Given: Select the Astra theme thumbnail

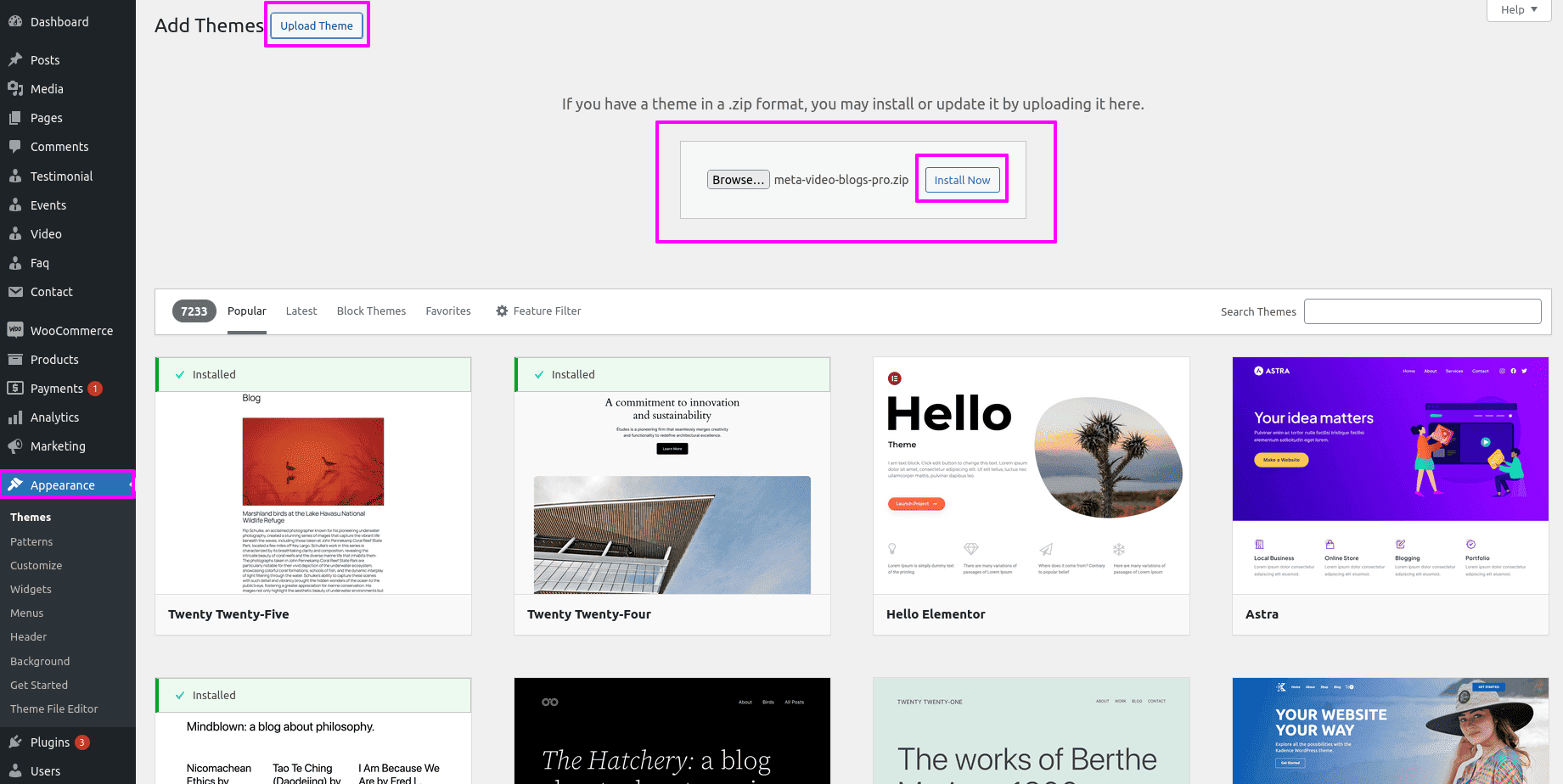Looking at the screenshot, I should click(1391, 475).
